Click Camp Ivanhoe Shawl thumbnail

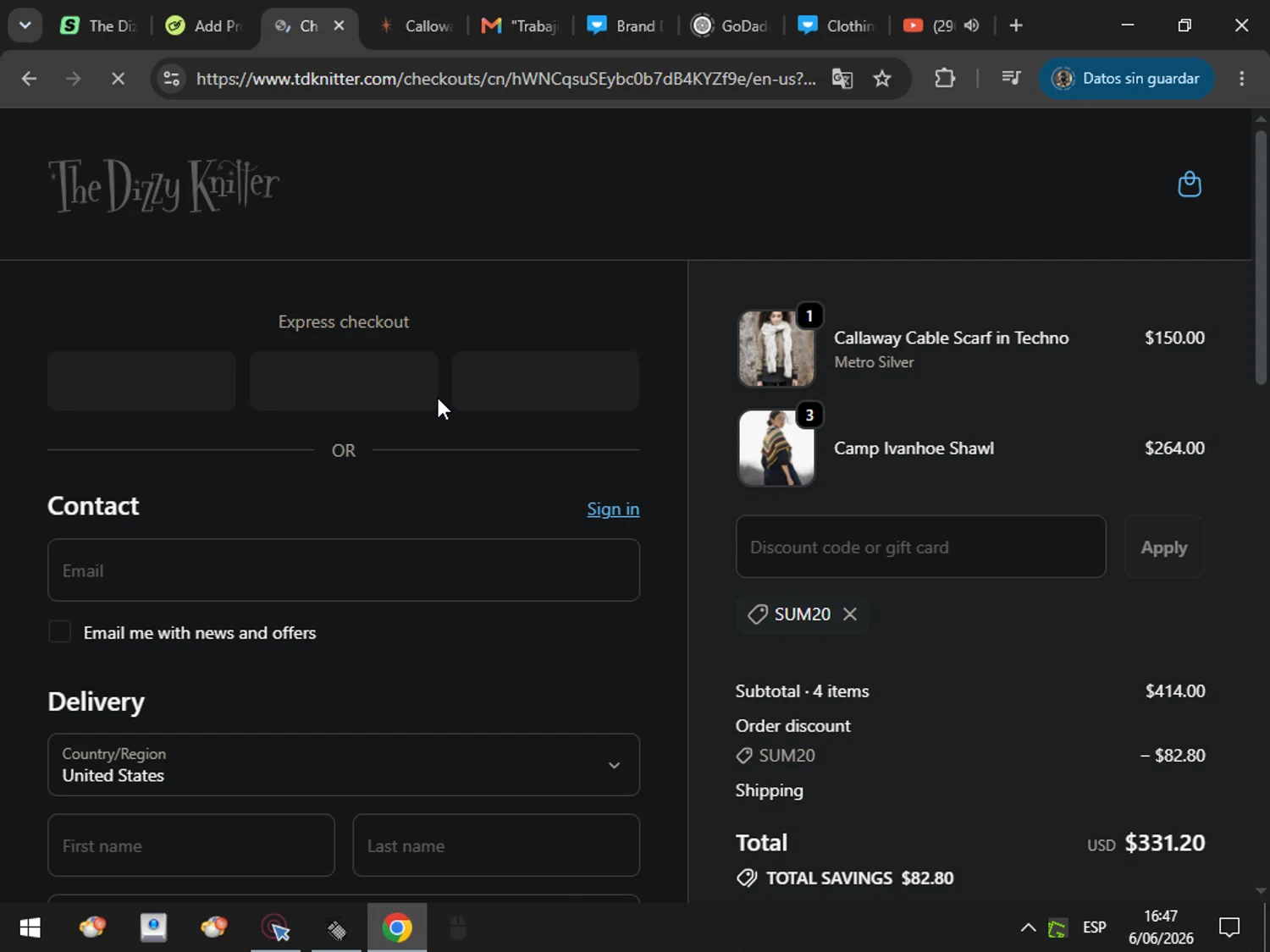tap(776, 448)
